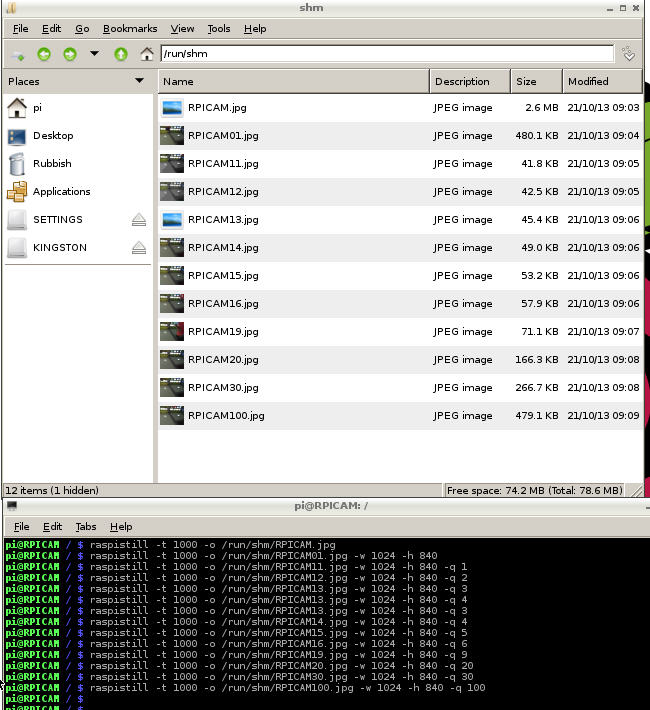The height and width of the screenshot is (710, 650).
Task: Open Rubbish in the Places sidebar
Action: [52, 164]
